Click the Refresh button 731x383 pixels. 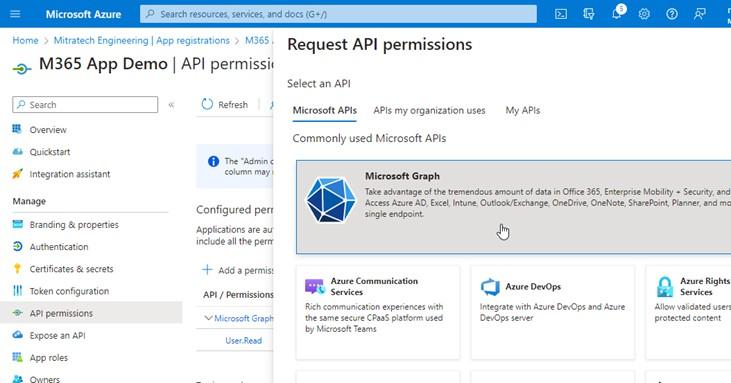point(225,104)
